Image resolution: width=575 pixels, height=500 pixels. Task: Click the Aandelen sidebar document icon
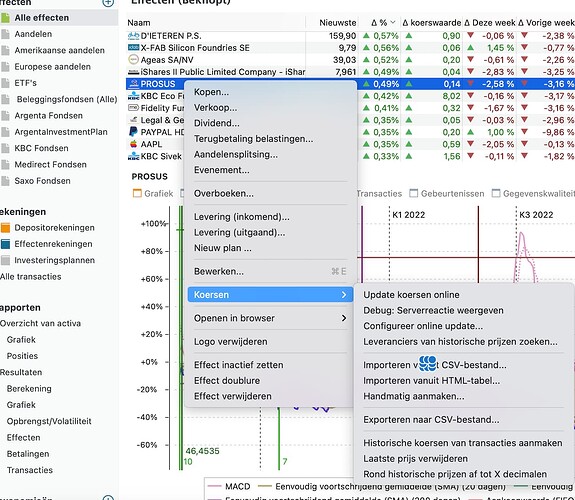click(x=5, y=34)
